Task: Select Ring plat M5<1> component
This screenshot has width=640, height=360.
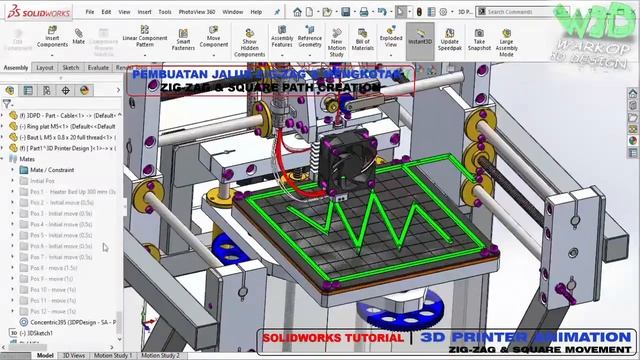Action: pos(63,127)
